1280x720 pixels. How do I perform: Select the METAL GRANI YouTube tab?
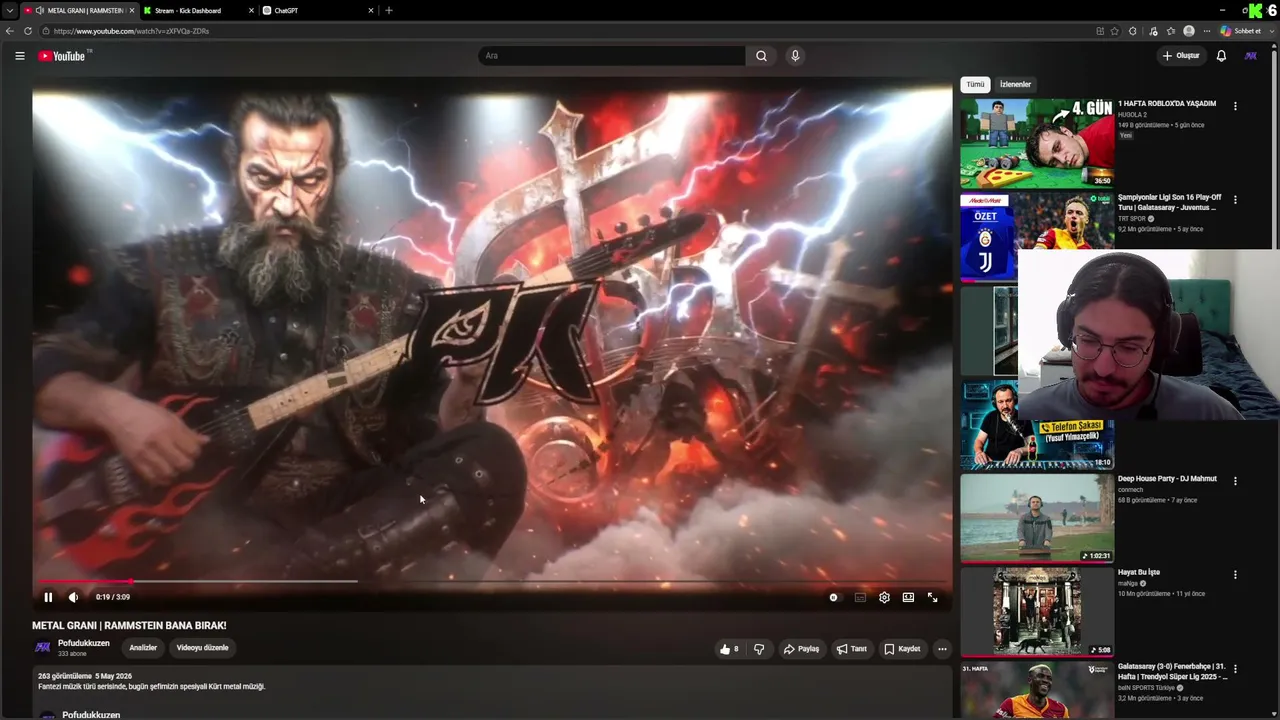pyautogui.click(x=78, y=11)
